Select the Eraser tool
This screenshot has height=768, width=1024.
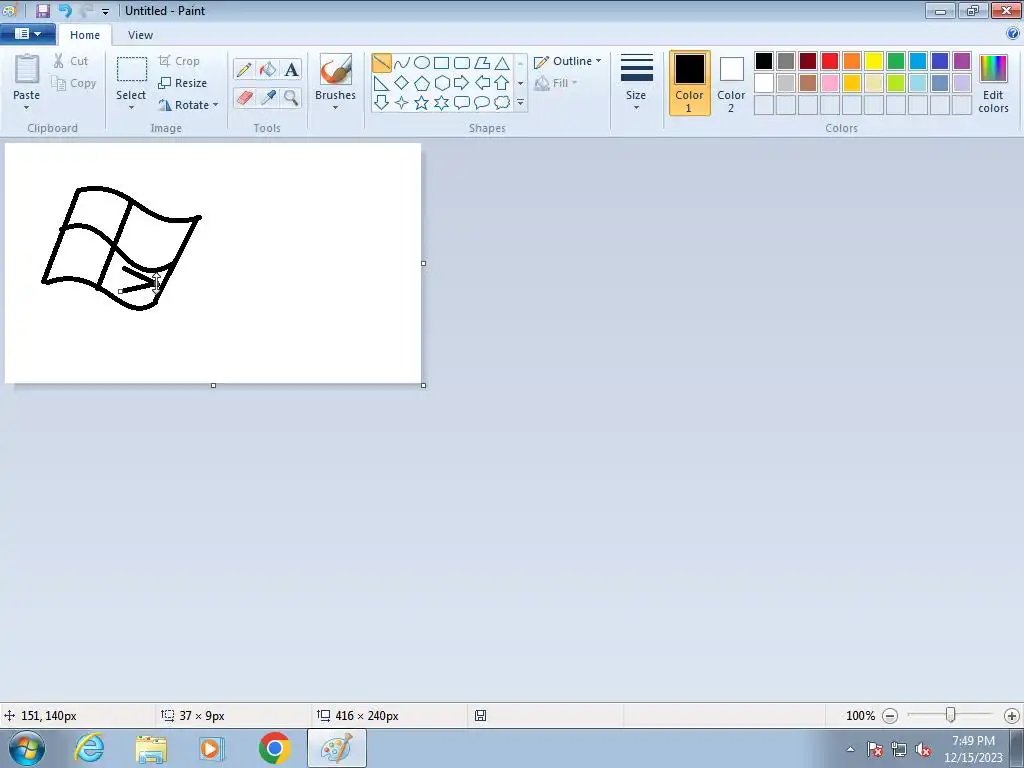[244, 98]
